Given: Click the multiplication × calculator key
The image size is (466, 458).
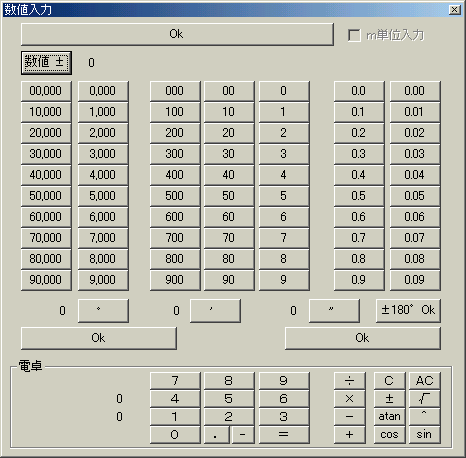Looking at the screenshot, I should [350, 399].
